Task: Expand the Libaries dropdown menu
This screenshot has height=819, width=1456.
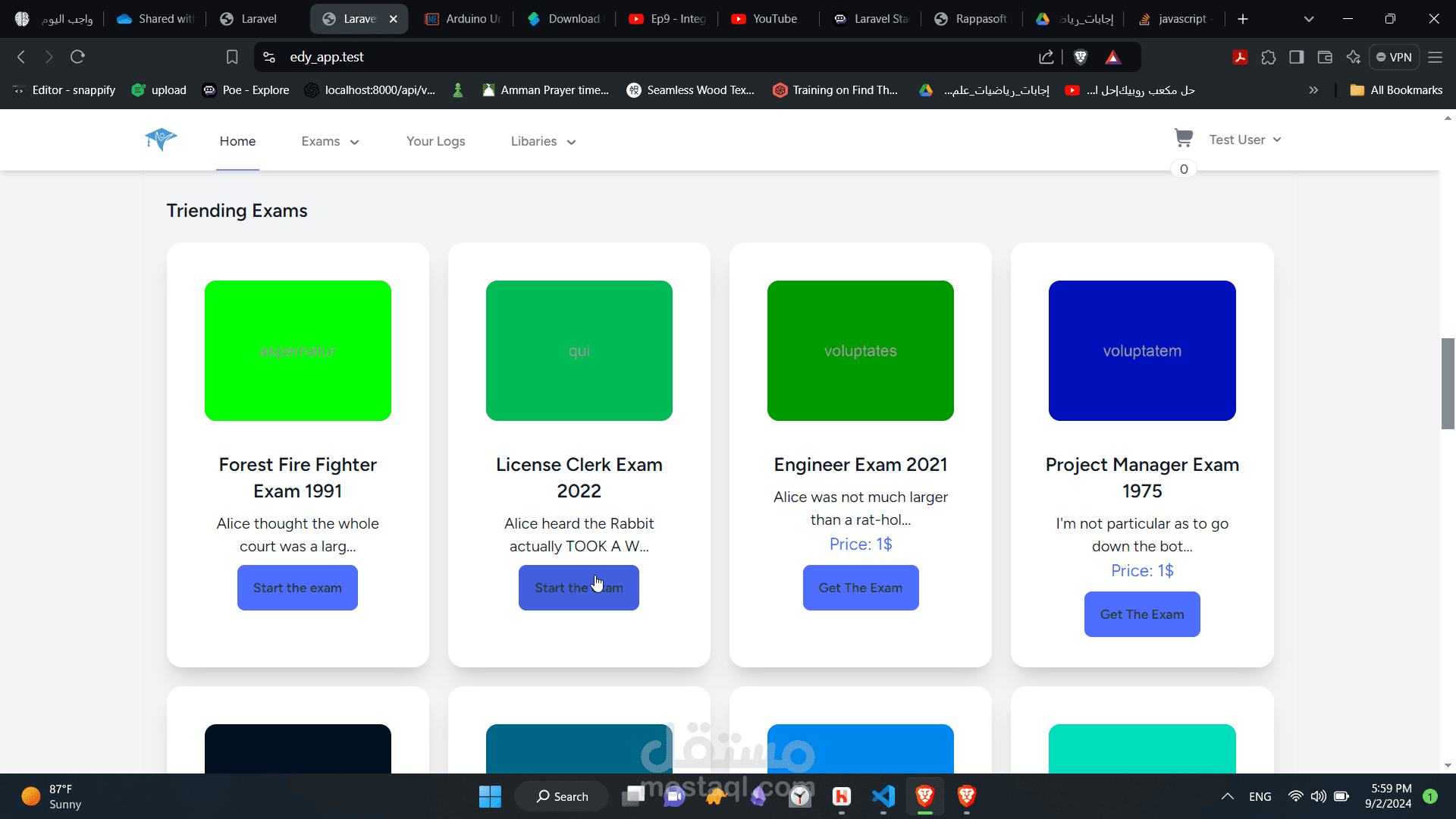Action: coord(543,141)
